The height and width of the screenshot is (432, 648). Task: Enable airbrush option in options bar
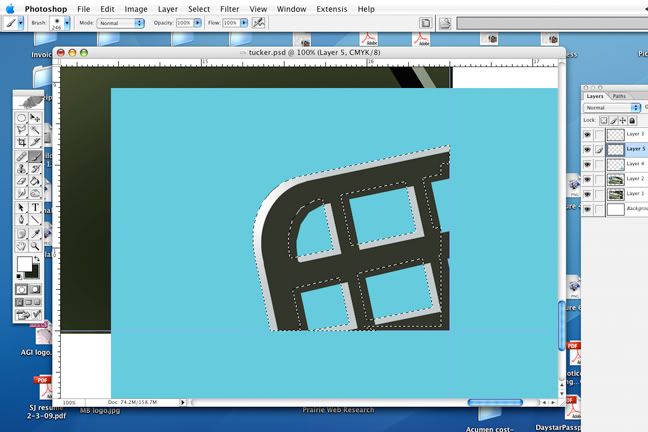(x=259, y=23)
